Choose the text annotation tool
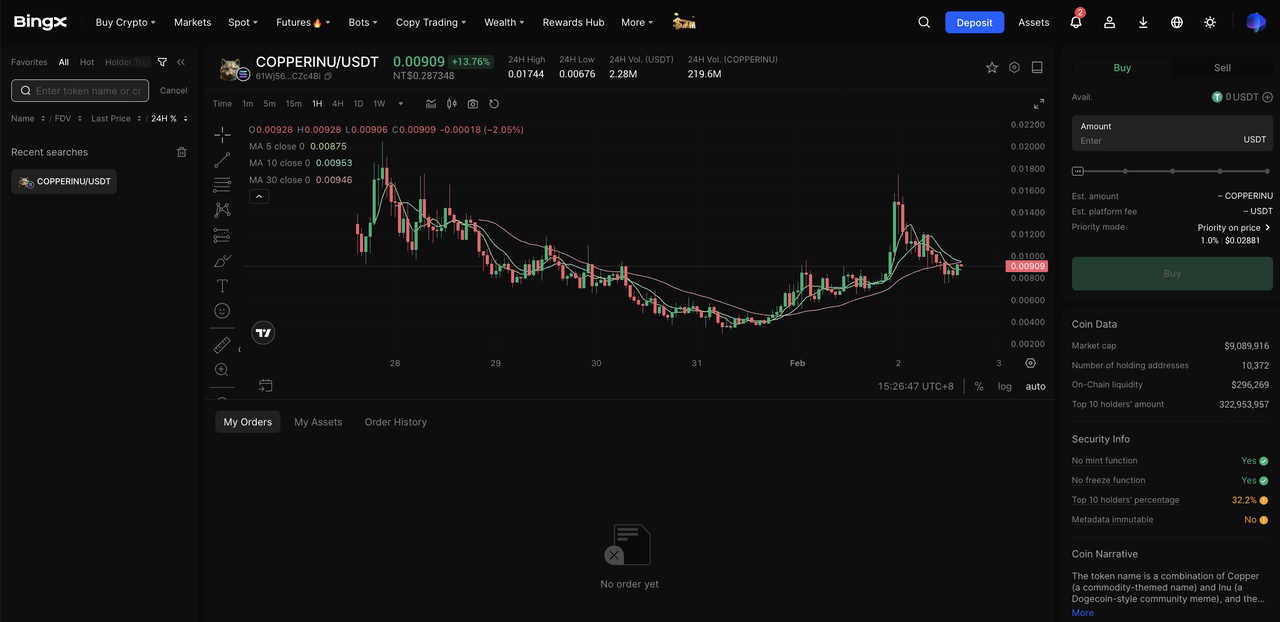 (x=222, y=286)
